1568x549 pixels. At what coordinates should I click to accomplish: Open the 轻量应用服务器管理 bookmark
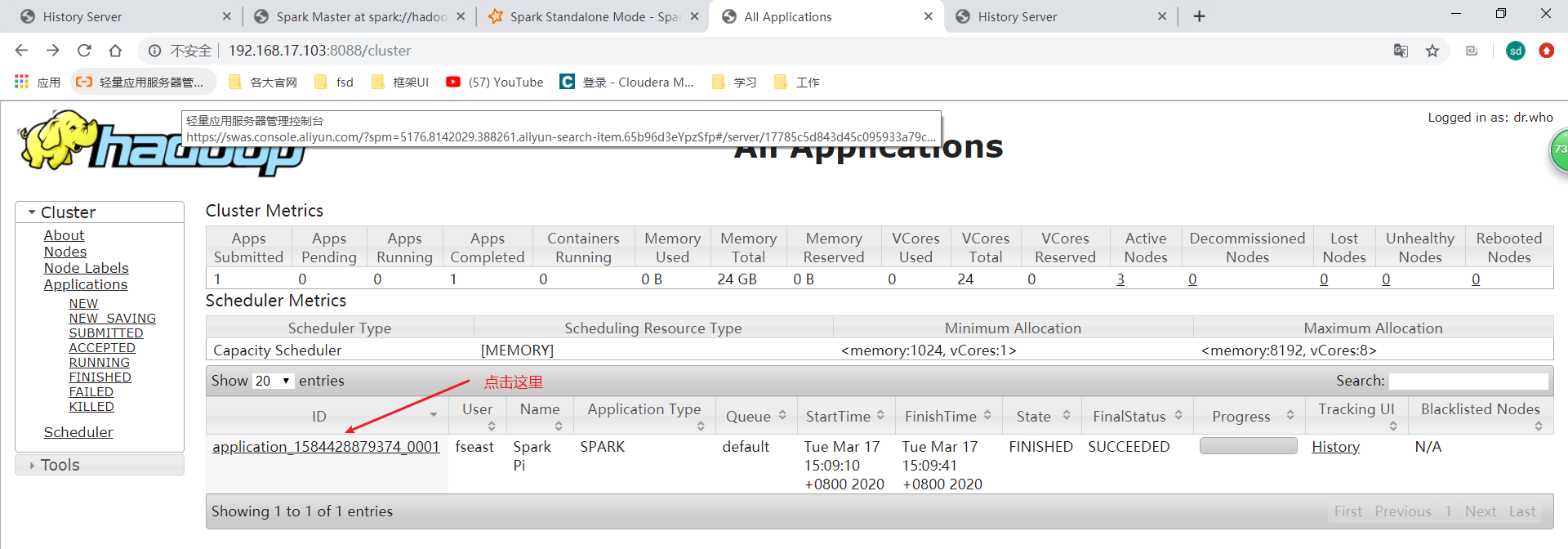click(142, 82)
